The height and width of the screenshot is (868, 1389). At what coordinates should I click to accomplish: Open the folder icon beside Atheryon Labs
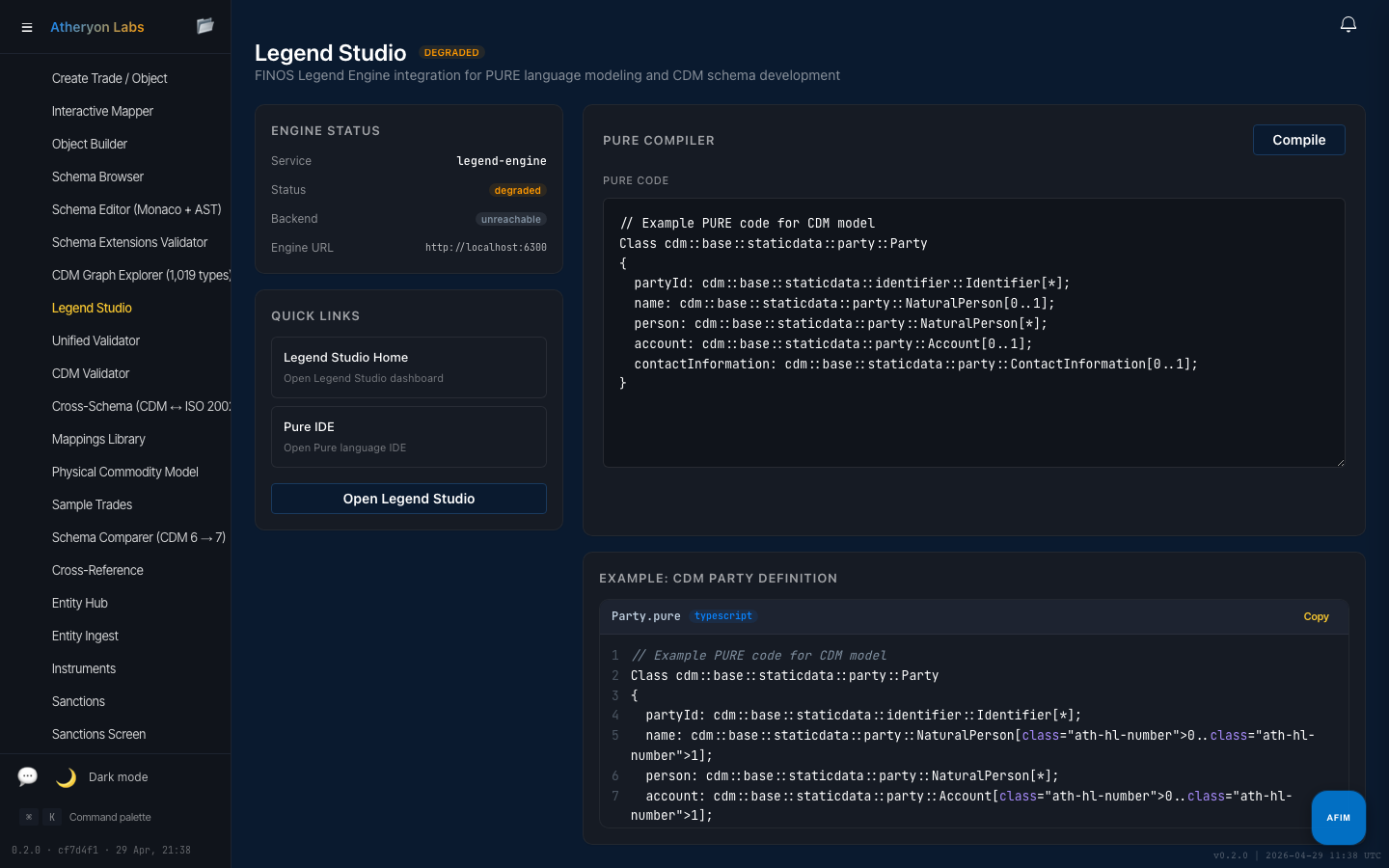pyautogui.click(x=204, y=26)
